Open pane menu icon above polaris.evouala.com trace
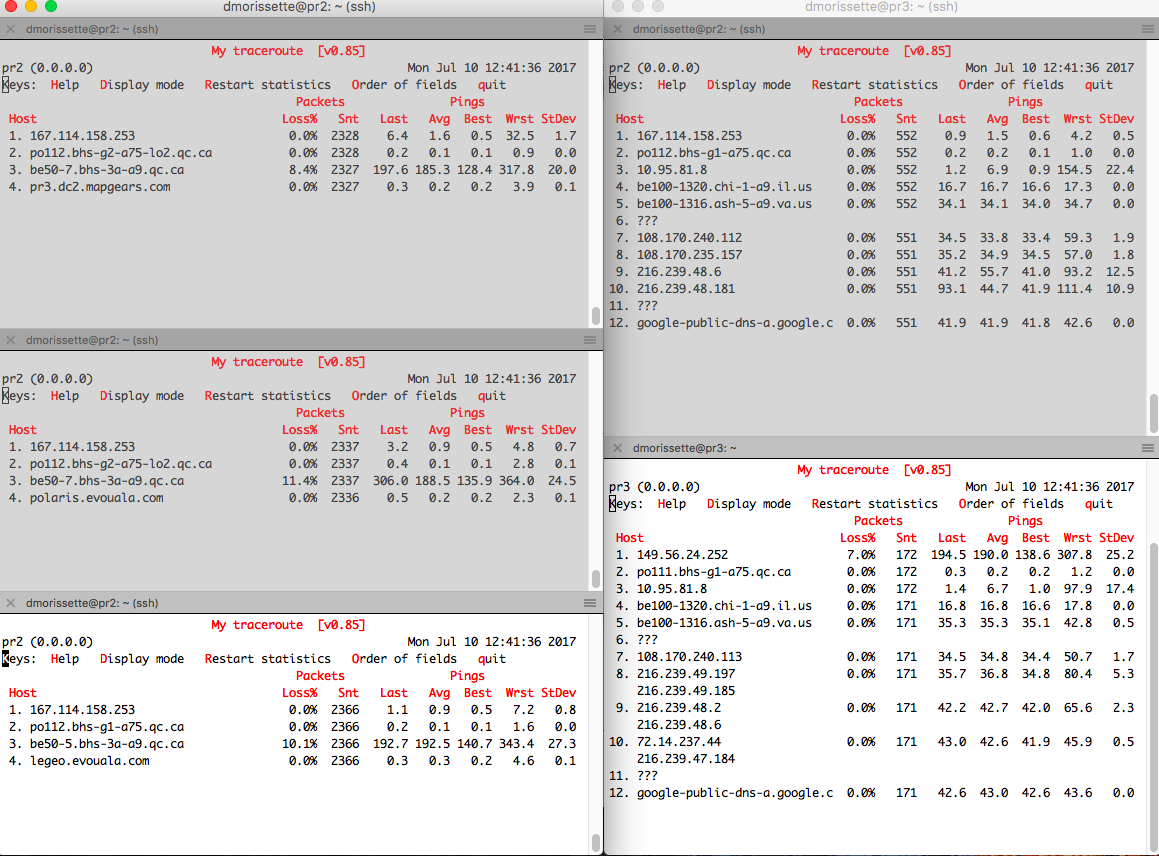 (590, 340)
